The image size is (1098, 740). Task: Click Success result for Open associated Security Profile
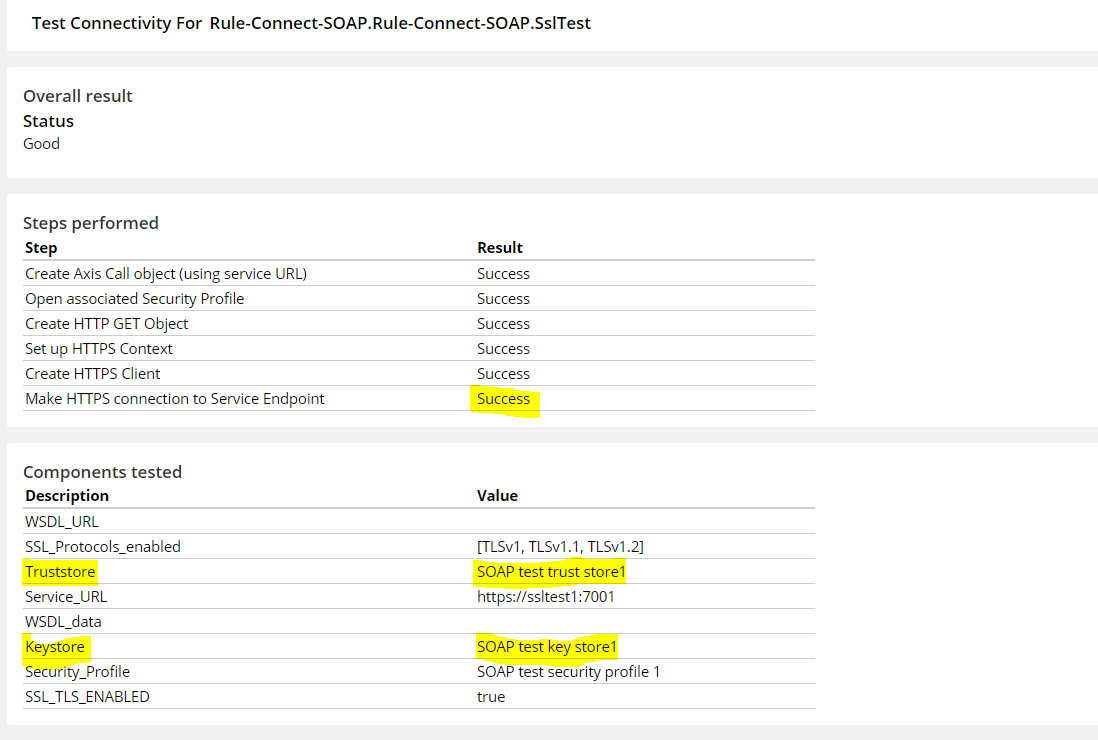[503, 299]
